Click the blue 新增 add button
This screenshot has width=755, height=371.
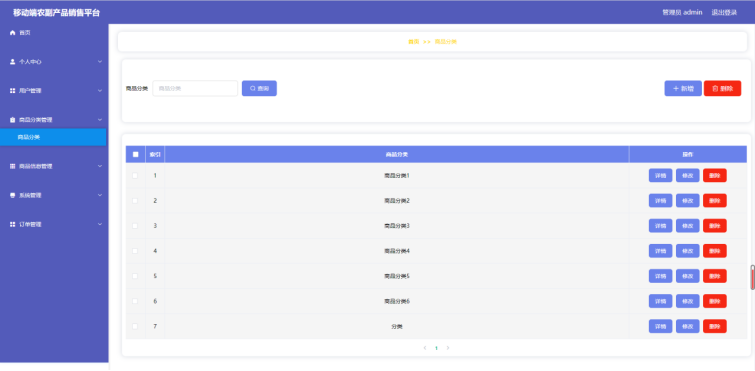683,89
